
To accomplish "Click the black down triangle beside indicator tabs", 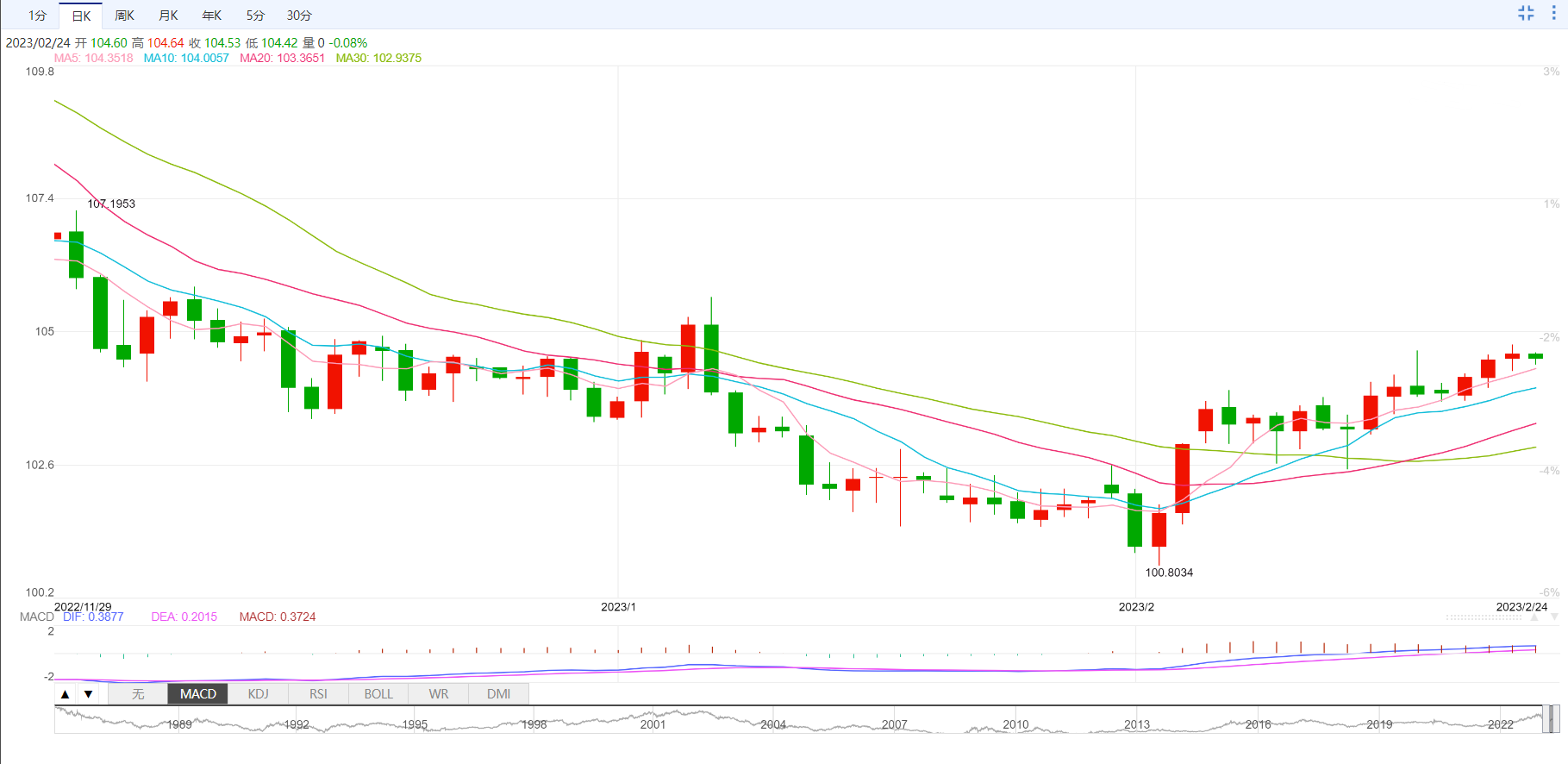I will 88,694.
